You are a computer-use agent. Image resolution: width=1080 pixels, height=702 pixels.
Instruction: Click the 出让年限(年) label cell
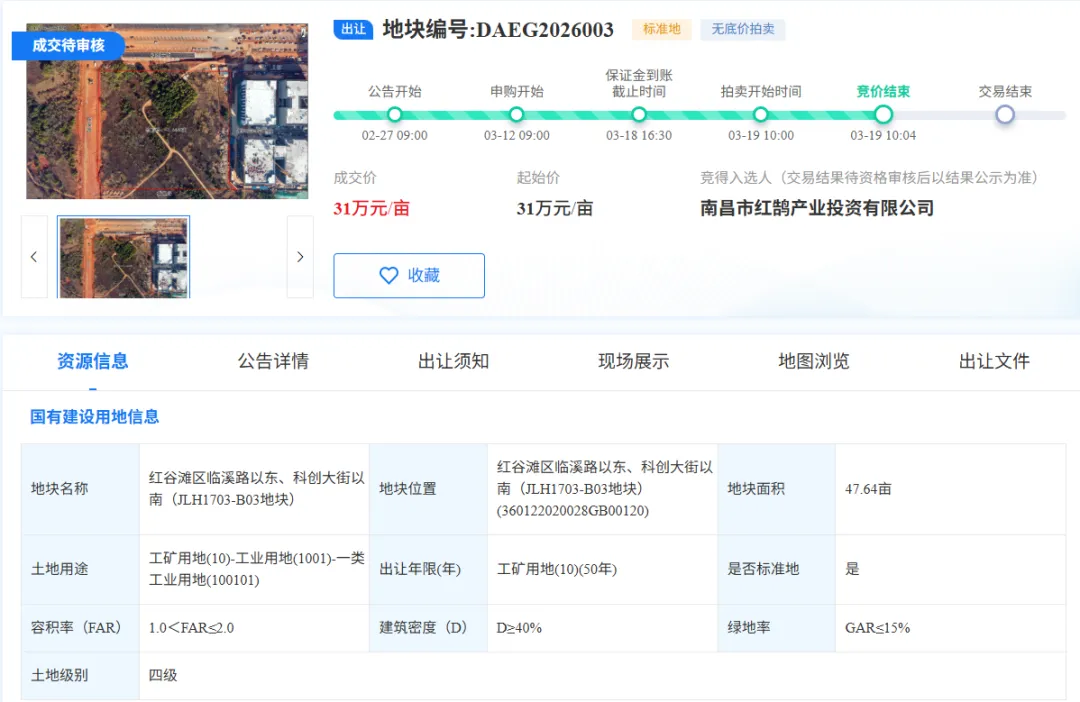coord(428,569)
